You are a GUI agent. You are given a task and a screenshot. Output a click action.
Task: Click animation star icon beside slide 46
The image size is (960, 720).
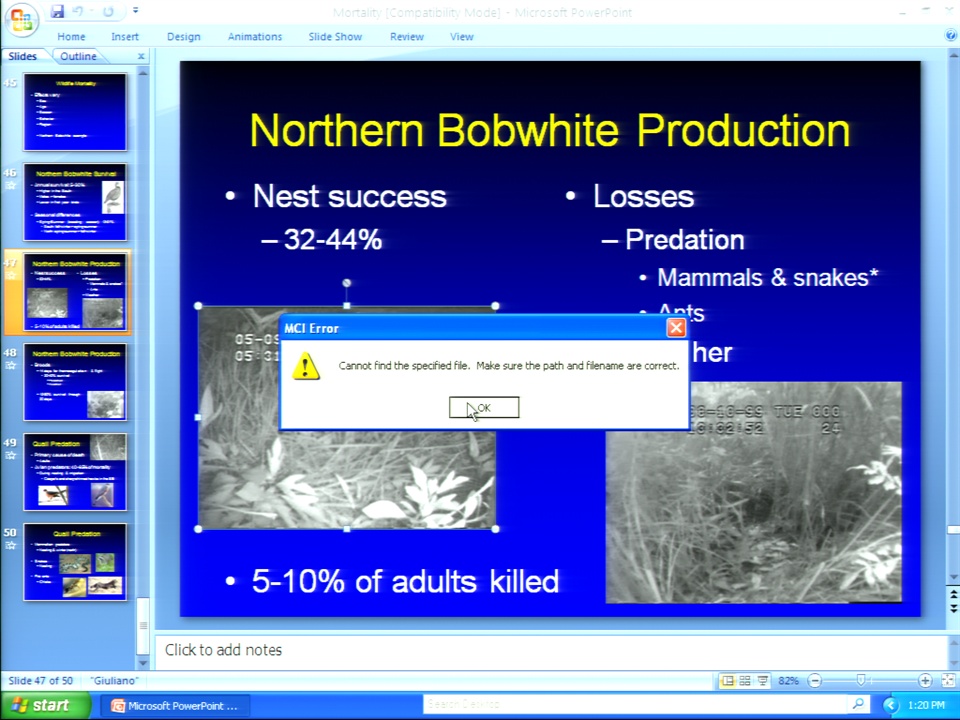(10, 186)
